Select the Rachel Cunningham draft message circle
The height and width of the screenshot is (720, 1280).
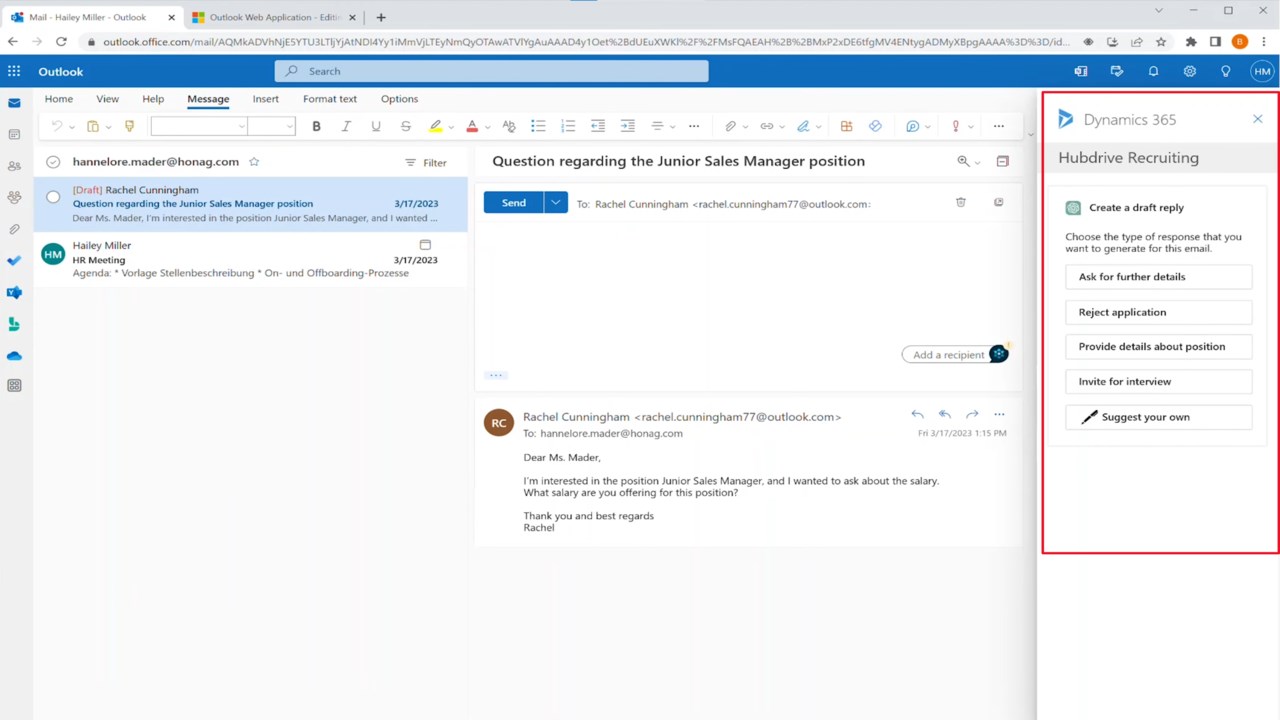pos(53,197)
